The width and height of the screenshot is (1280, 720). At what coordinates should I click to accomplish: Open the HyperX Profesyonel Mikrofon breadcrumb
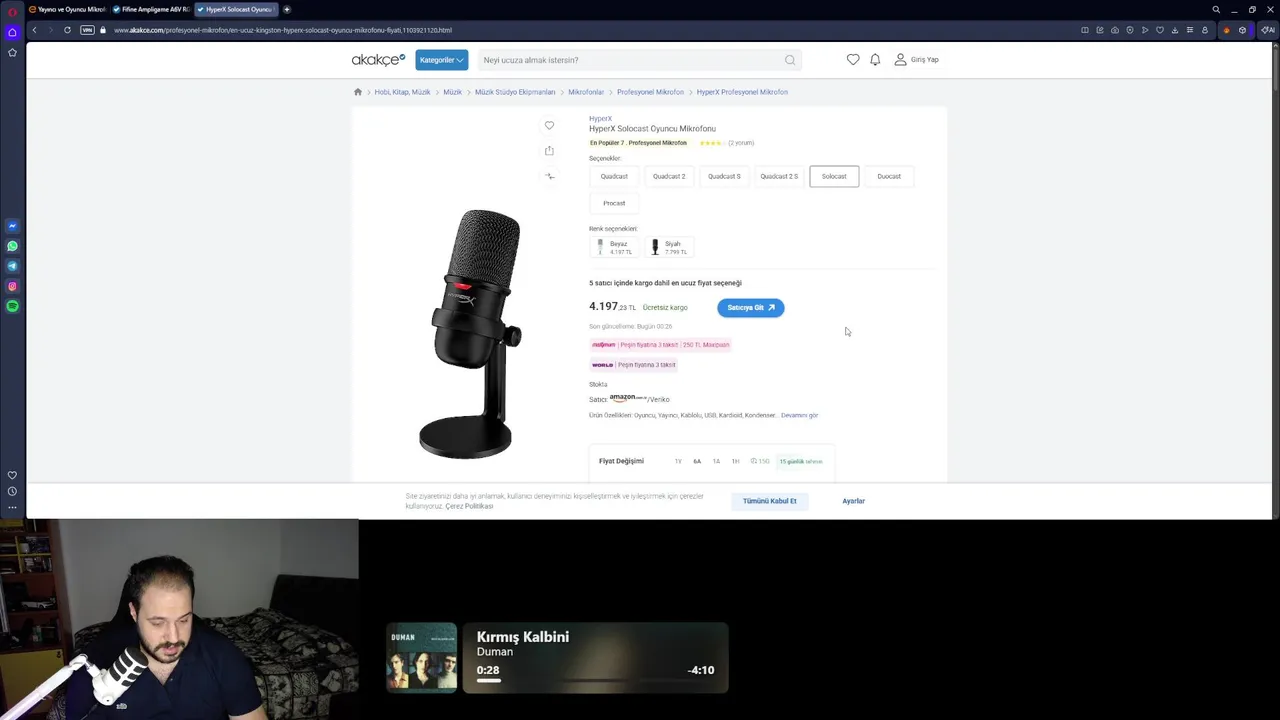pos(742,92)
